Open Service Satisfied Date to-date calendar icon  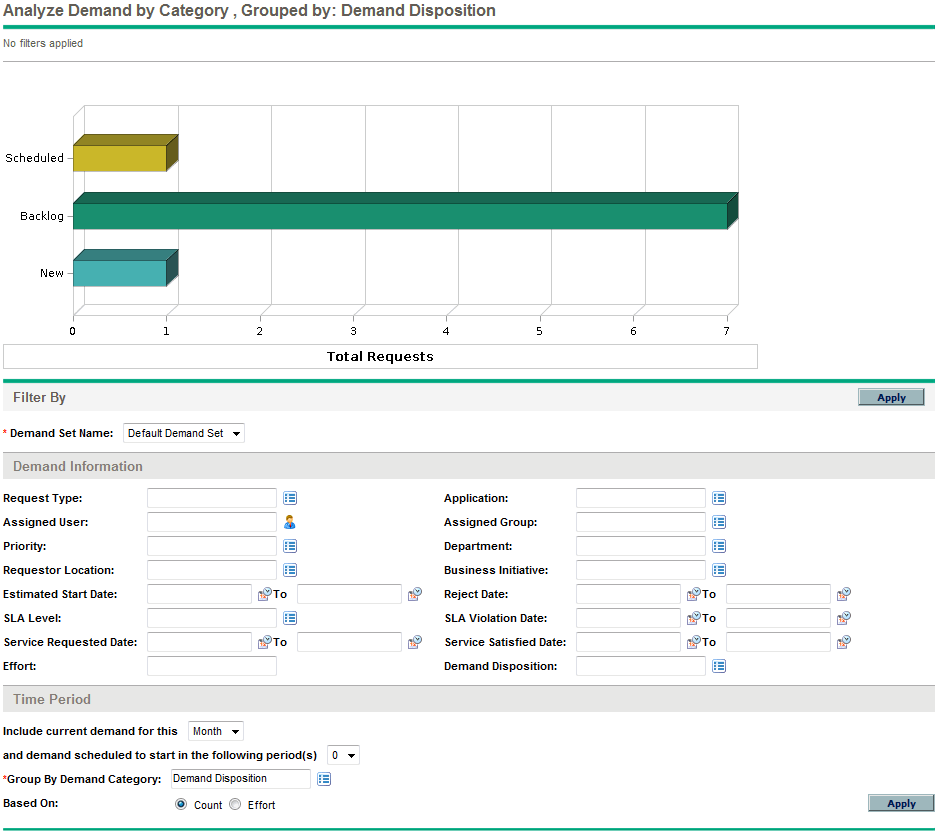click(844, 642)
